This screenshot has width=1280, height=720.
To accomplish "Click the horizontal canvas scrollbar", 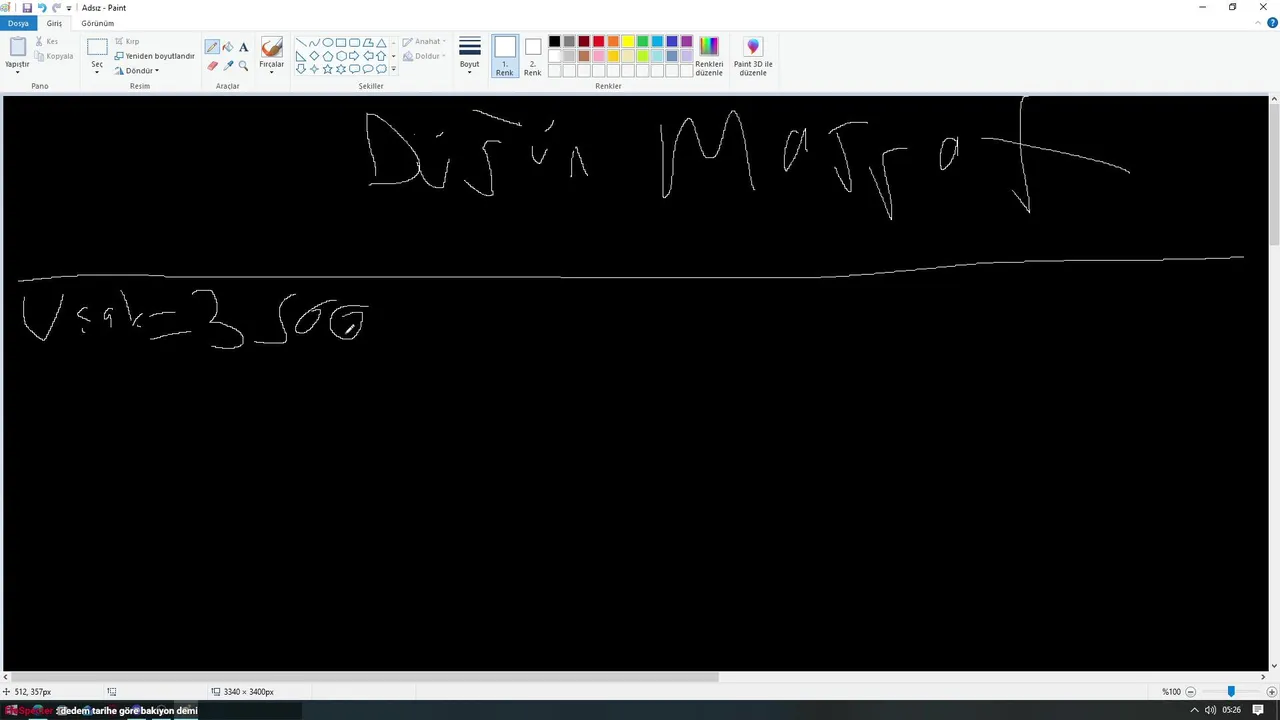I will (365, 677).
